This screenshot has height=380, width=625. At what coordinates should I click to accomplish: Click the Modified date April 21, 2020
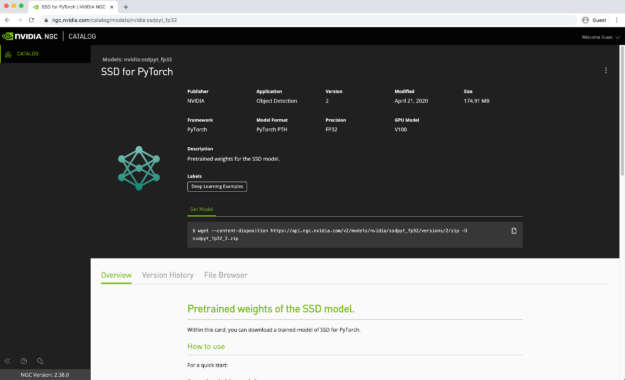coord(411,101)
